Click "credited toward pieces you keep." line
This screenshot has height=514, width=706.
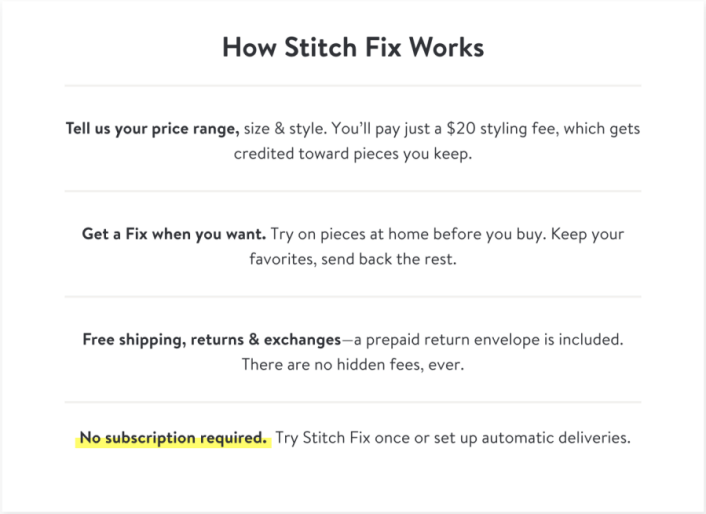[x=352, y=154]
